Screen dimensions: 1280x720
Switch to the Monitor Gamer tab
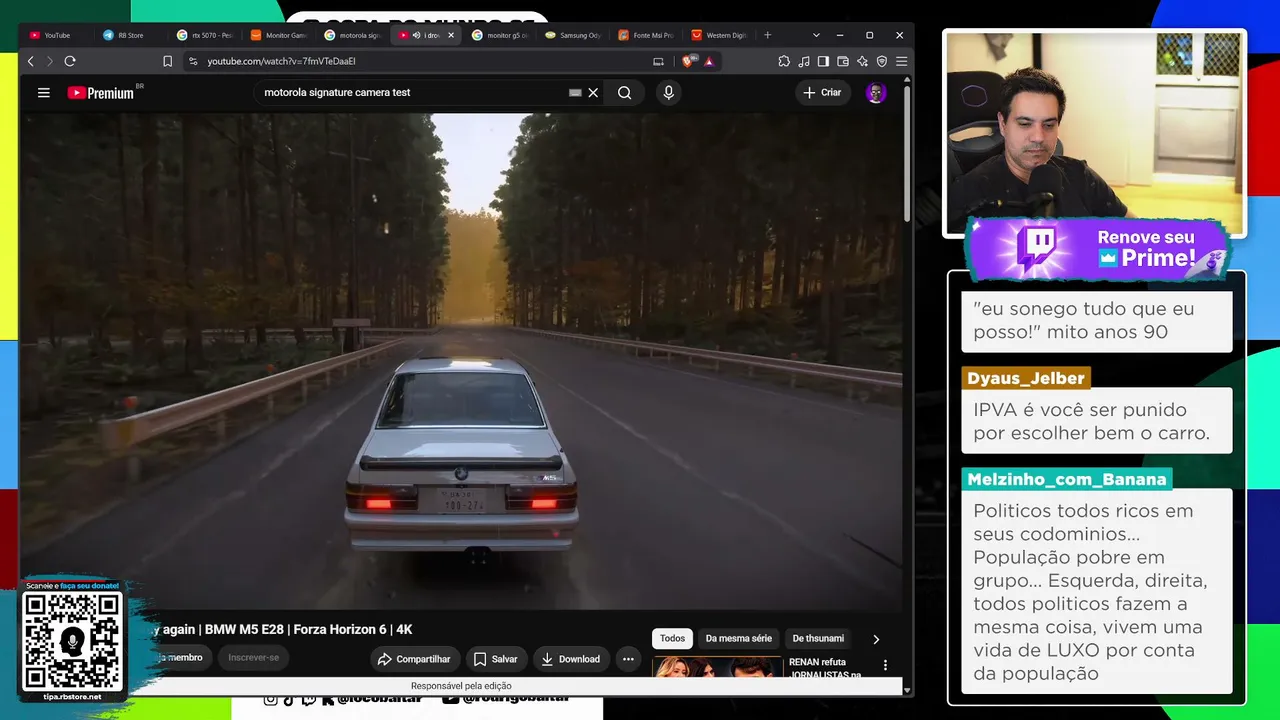[279, 35]
